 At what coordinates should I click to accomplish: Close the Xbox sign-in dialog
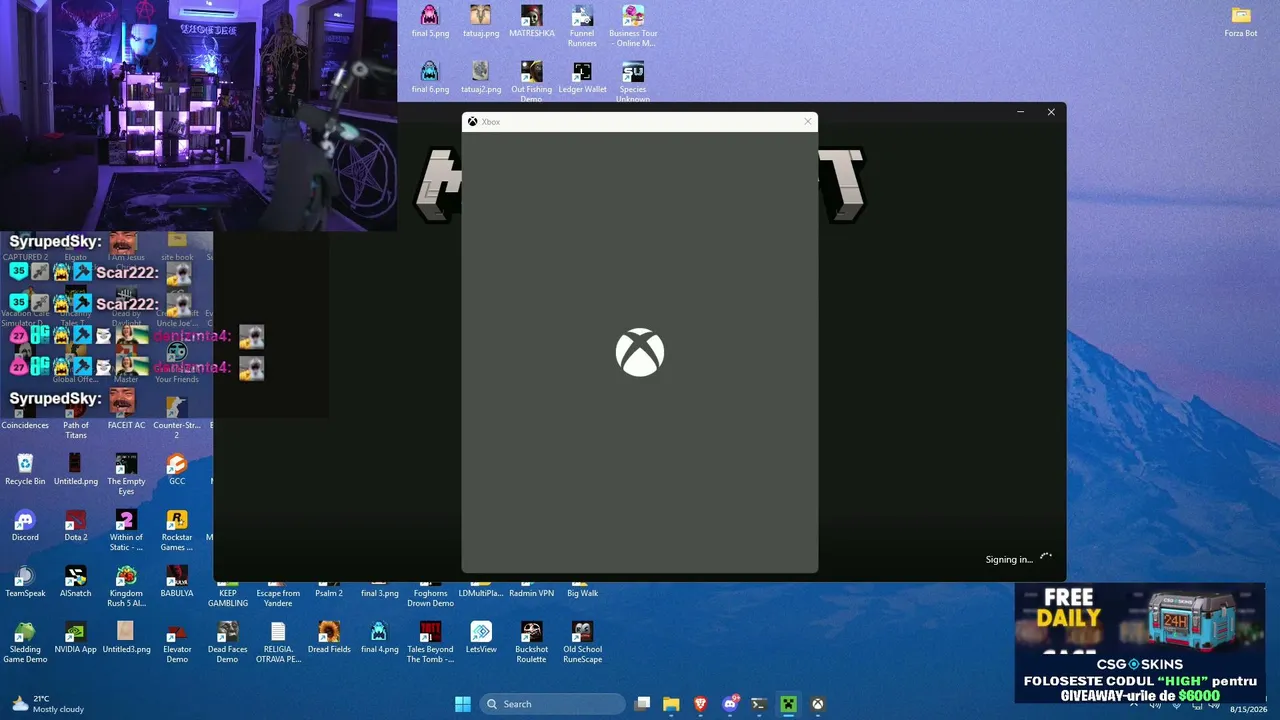[808, 122]
